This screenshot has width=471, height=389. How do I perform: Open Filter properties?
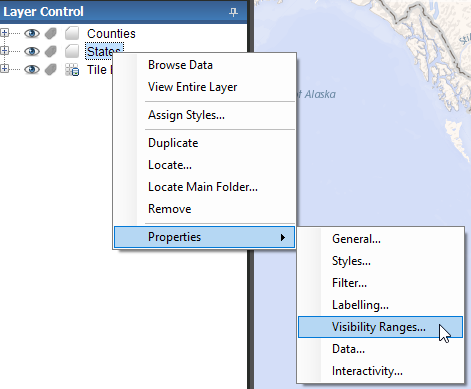tap(380, 283)
